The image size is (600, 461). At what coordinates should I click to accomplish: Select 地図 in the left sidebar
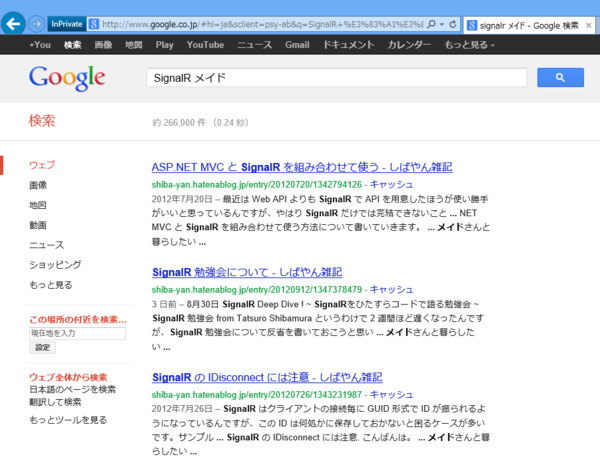click(x=38, y=205)
